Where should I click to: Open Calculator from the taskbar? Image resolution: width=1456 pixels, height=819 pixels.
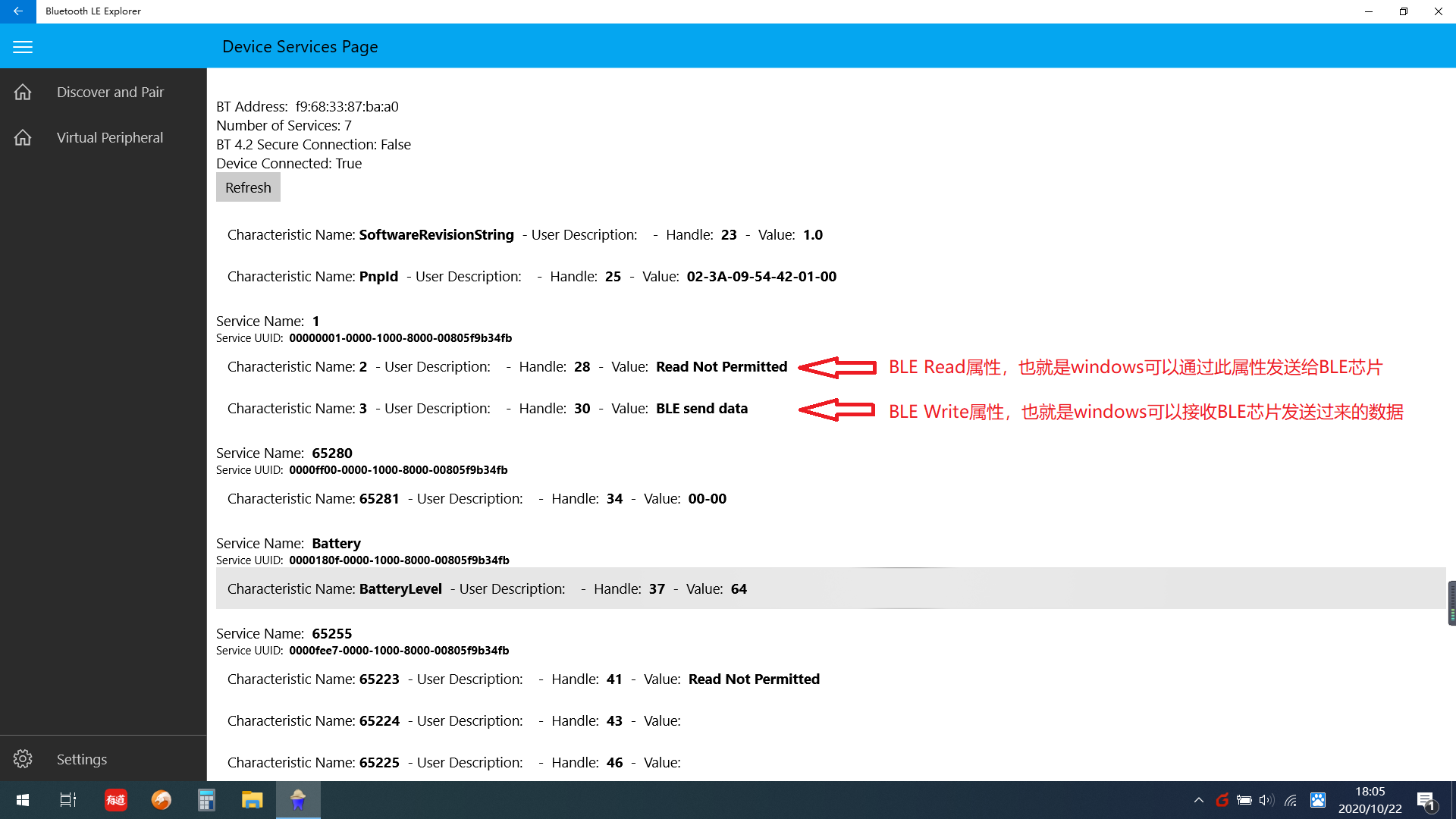(206, 800)
